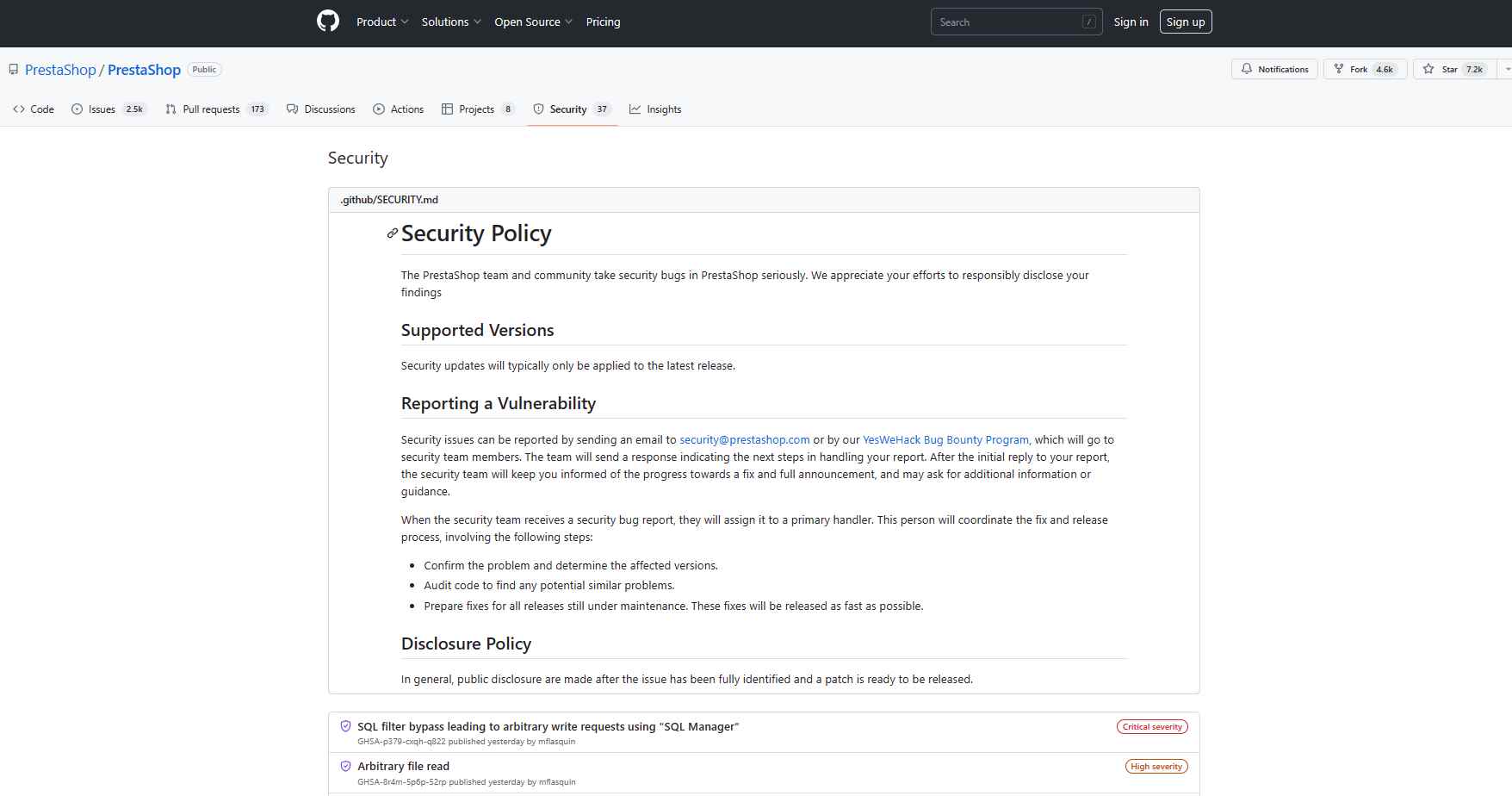This screenshot has width=1512, height=796.
Task: Click the Star count 7.2k
Action: [1475, 69]
